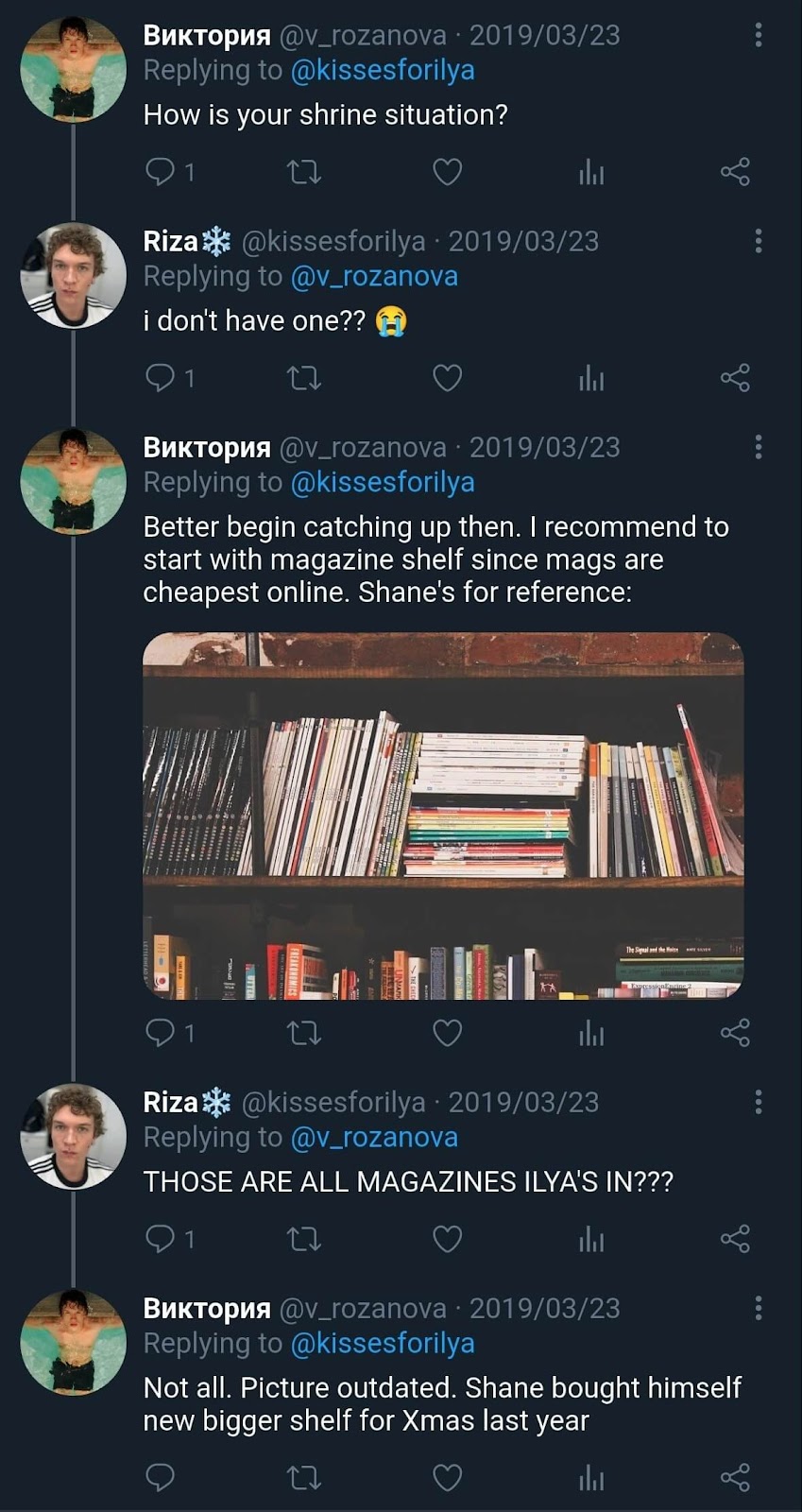Screen dimensions: 802x1512
Task: View analytics for the magazine shelf tweet
Action: pos(591,1033)
